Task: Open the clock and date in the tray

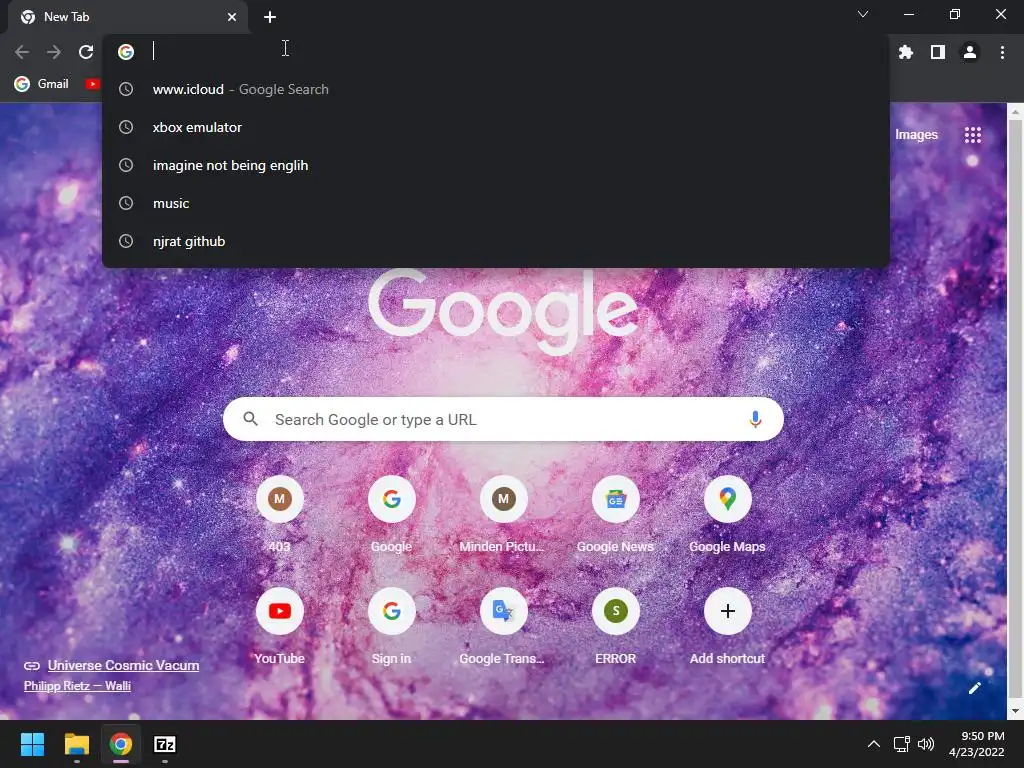Action: click(x=976, y=744)
